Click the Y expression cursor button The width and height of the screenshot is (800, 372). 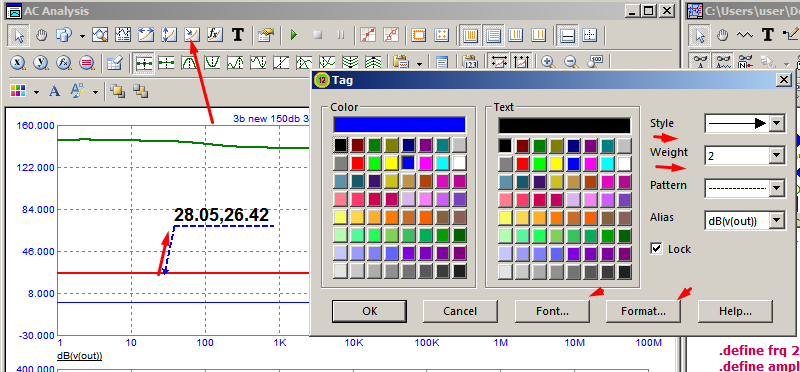41,63
